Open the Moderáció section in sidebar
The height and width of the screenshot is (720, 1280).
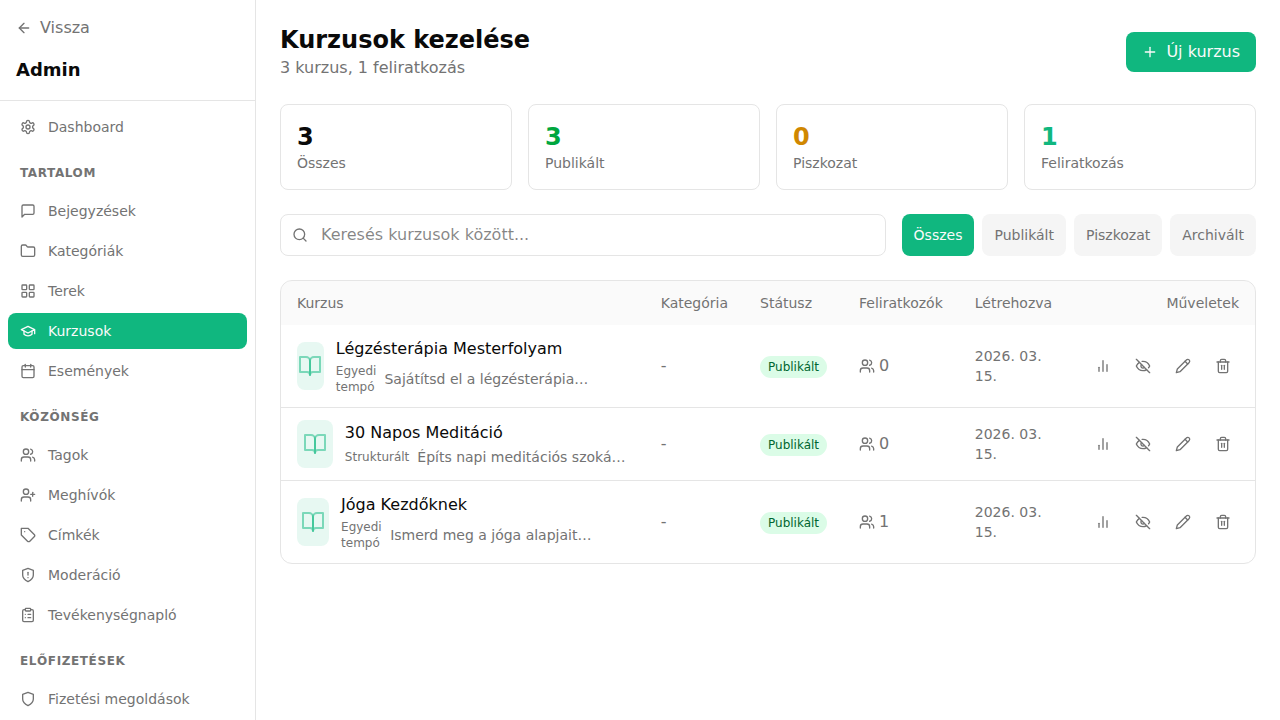pyautogui.click(x=85, y=574)
